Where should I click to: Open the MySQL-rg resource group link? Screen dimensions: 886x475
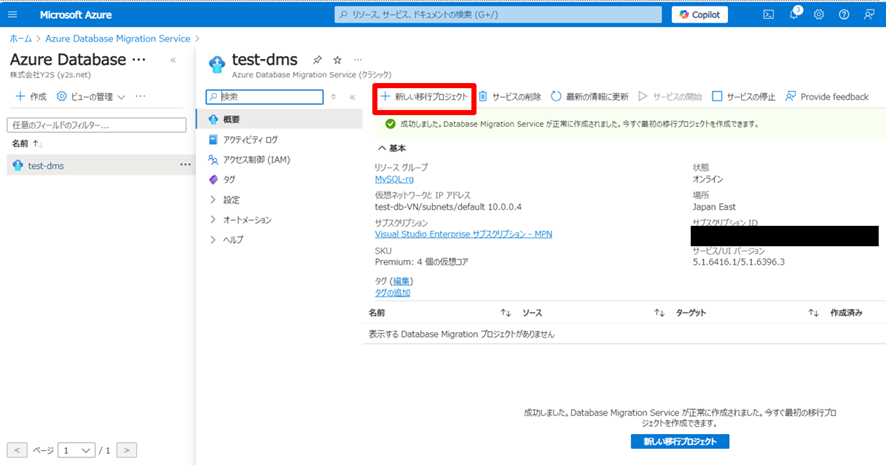pyautogui.click(x=393, y=179)
